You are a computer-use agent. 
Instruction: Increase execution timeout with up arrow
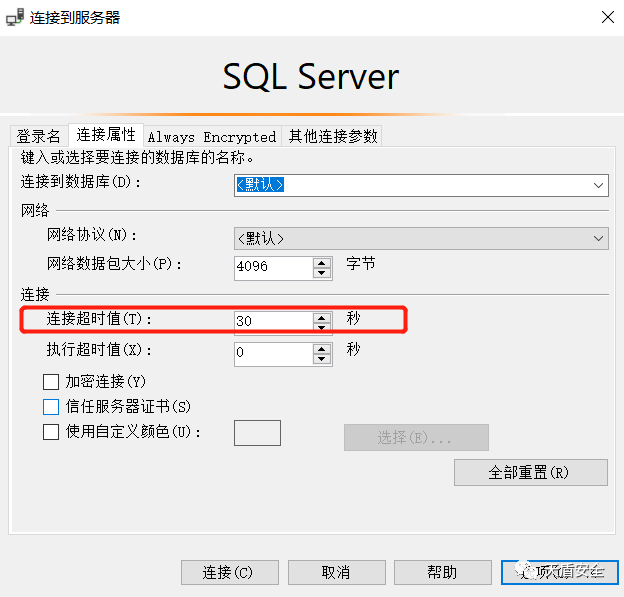point(322,347)
